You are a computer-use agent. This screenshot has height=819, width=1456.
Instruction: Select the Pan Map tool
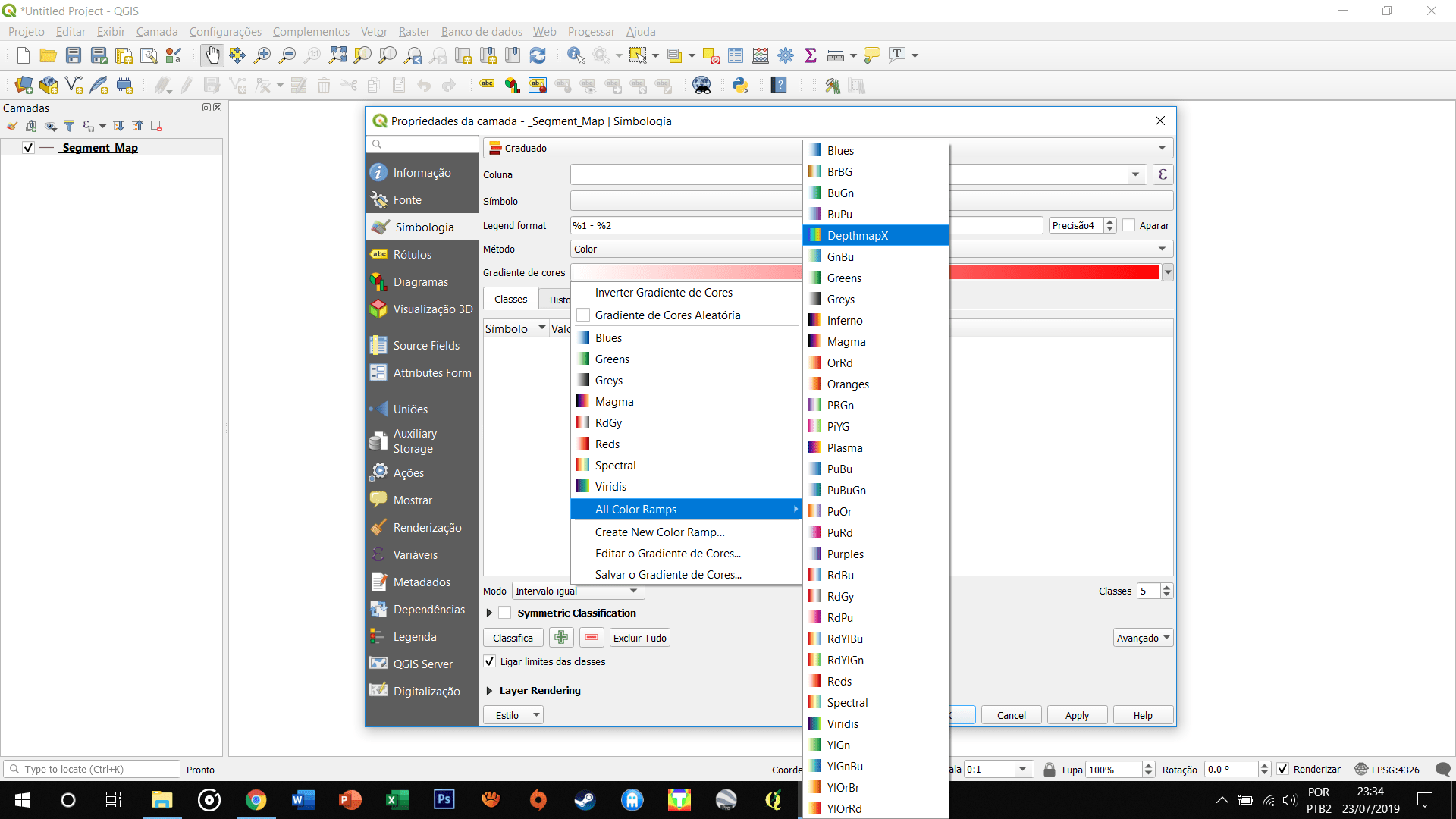(x=212, y=55)
